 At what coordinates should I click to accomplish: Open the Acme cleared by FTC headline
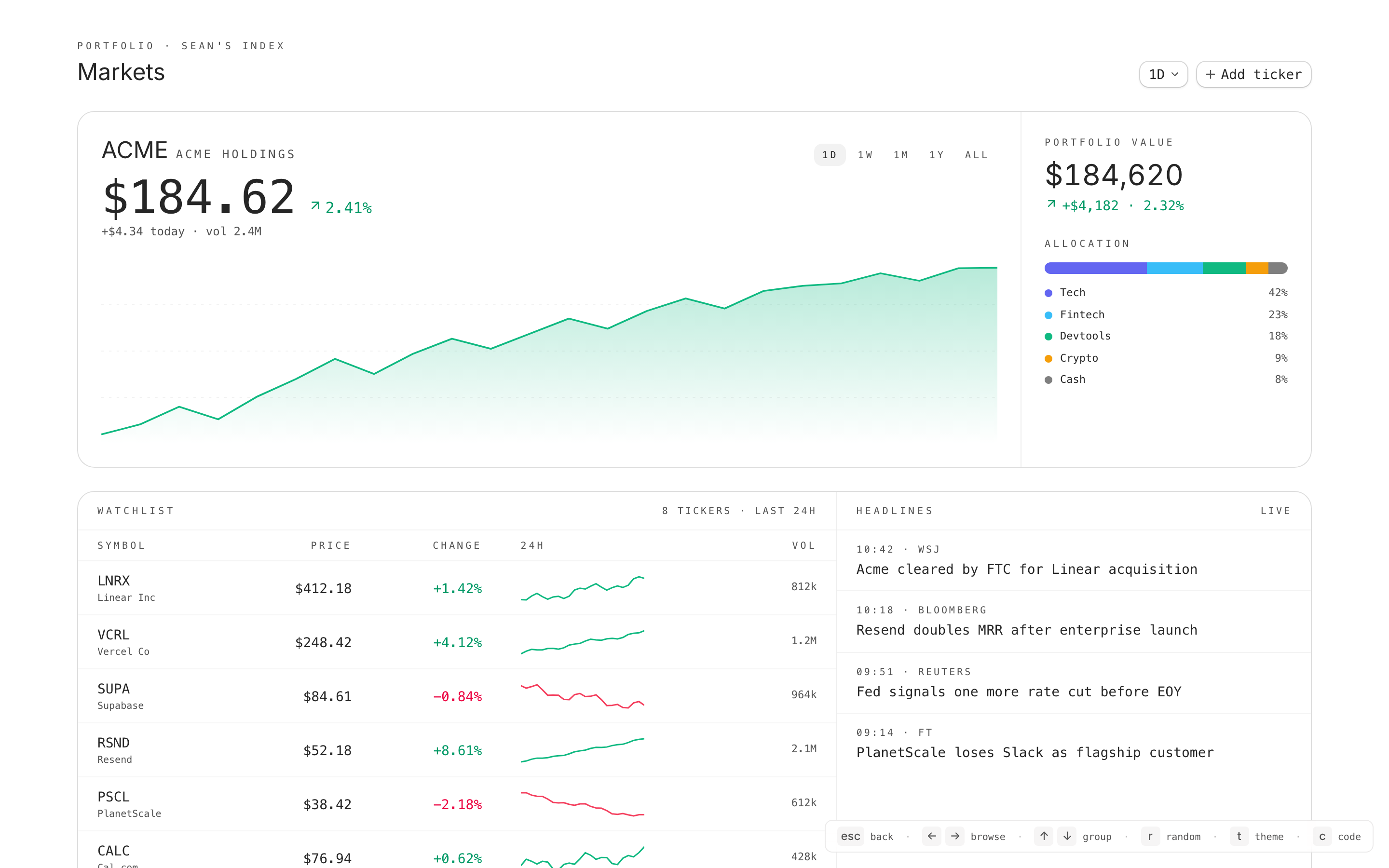tap(1026, 569)
